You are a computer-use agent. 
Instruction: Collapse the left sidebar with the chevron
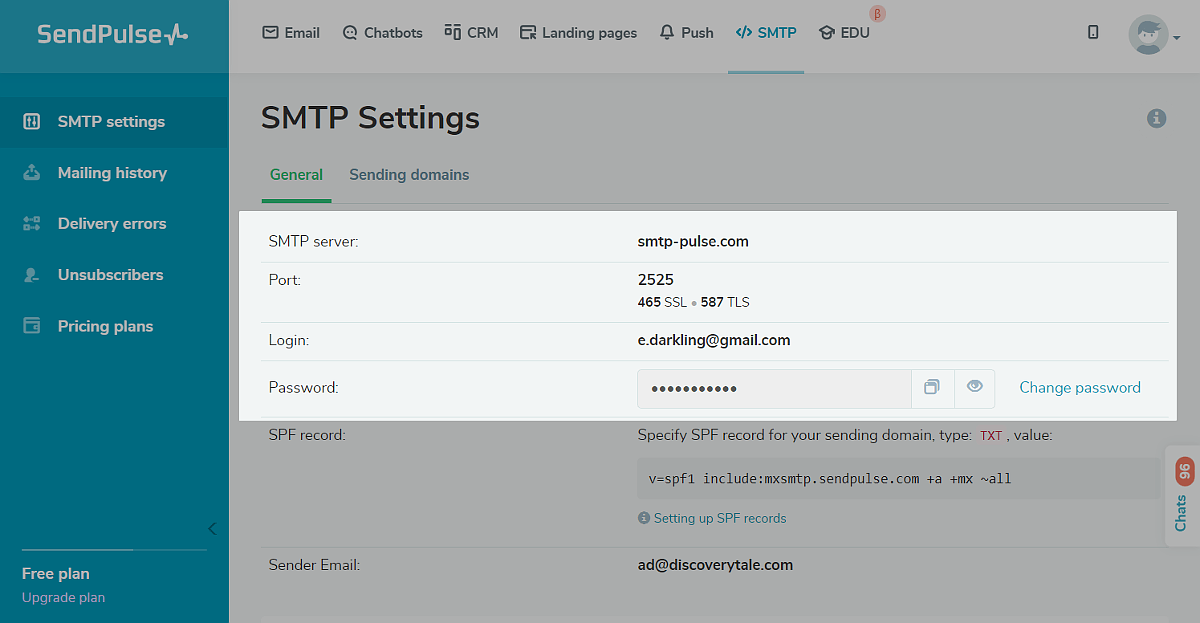click(211, 528)
